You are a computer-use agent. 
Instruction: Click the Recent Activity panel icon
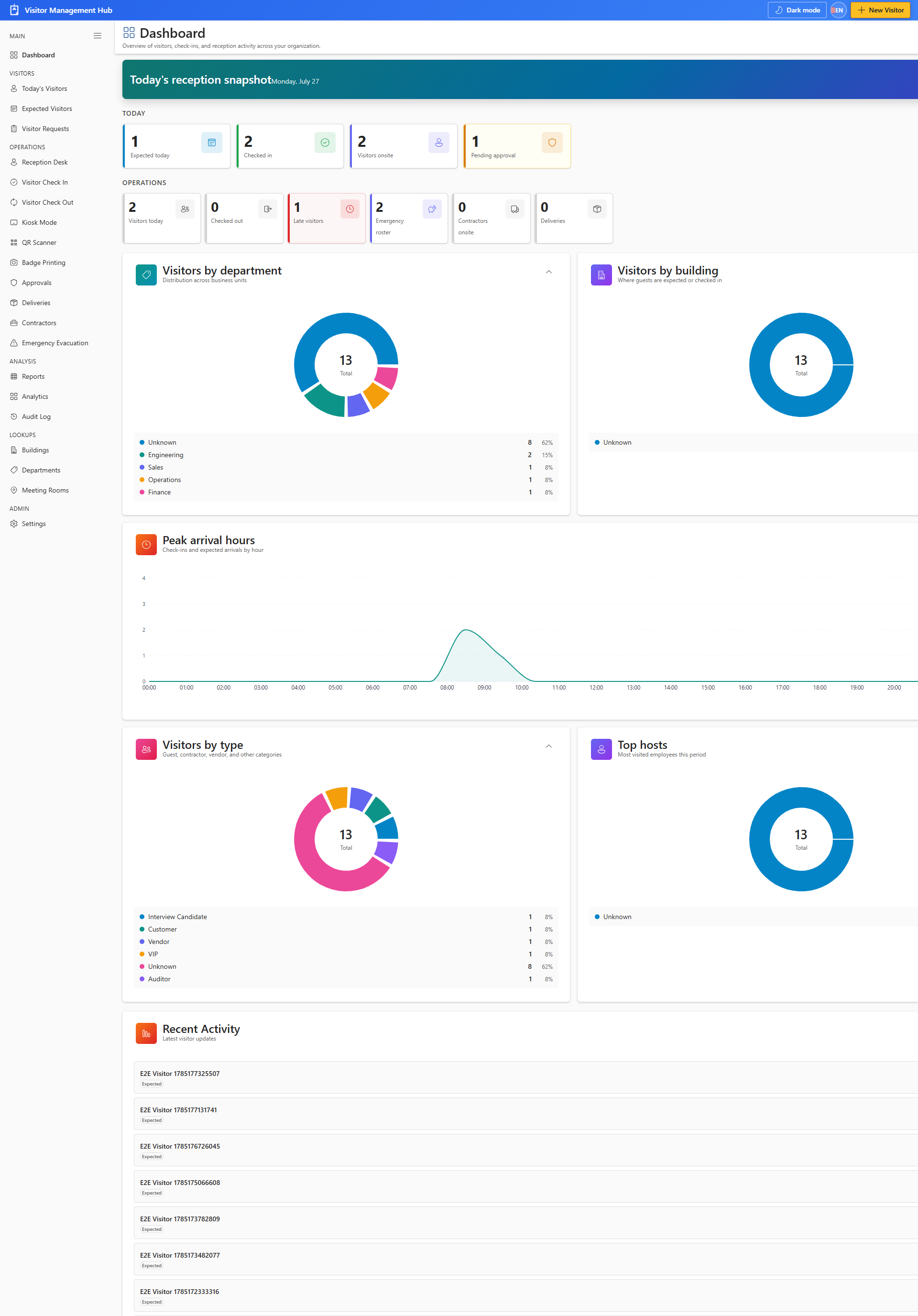[x=146, y=1033]
